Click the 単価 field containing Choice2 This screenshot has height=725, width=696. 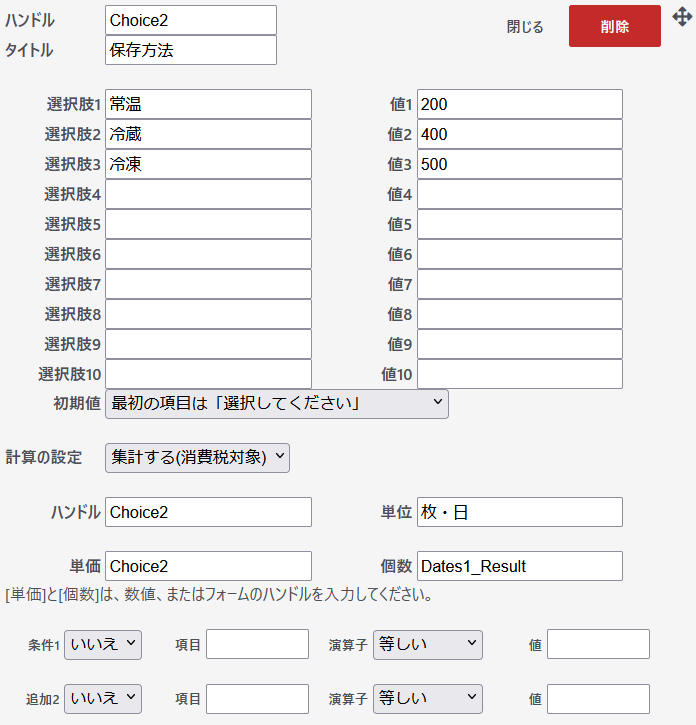point(209,566)
